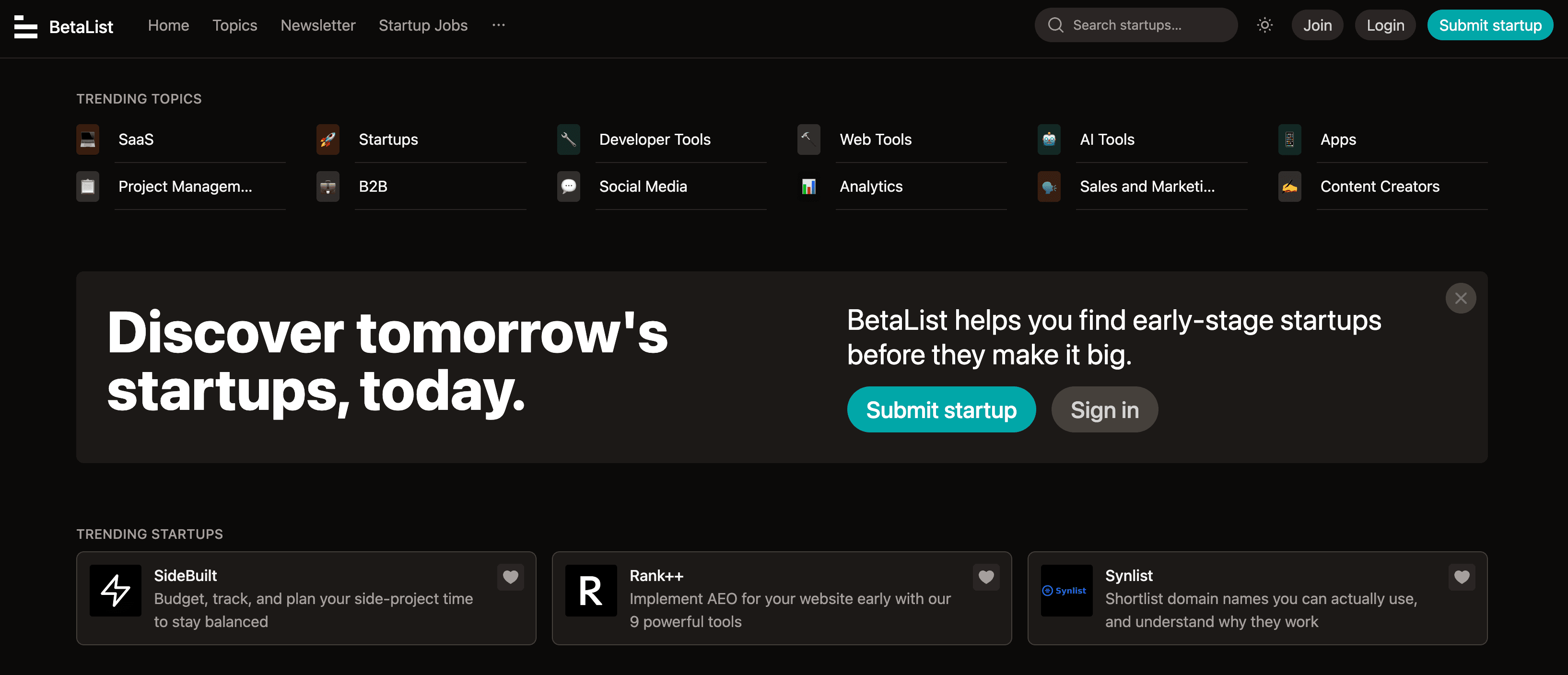Open the Developer Tools topic link
The width and height of the screenshot is (1568, 675).
point(655,140)
